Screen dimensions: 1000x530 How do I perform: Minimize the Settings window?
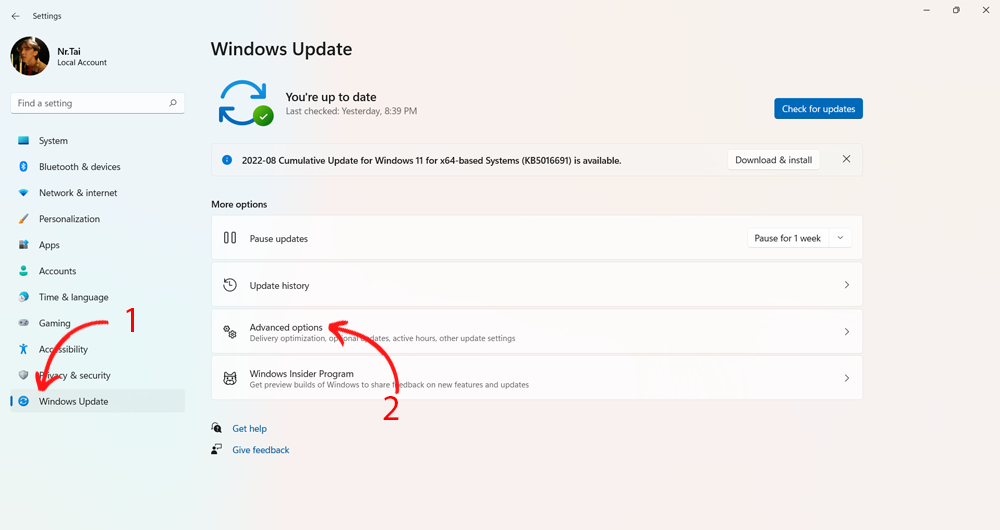[x=927, y=10]
